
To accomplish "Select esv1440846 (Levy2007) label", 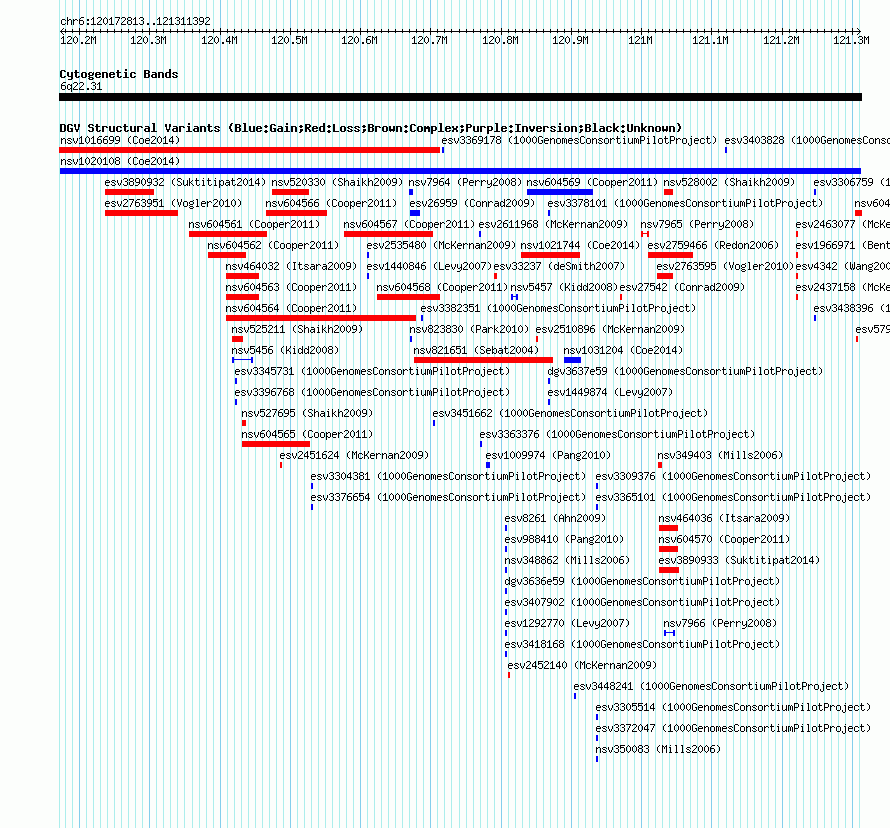I will click(429, 266).
